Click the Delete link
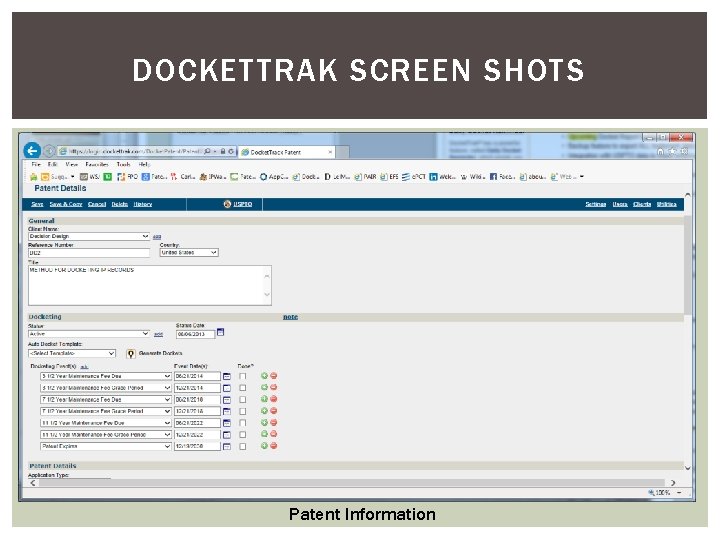 119,204
